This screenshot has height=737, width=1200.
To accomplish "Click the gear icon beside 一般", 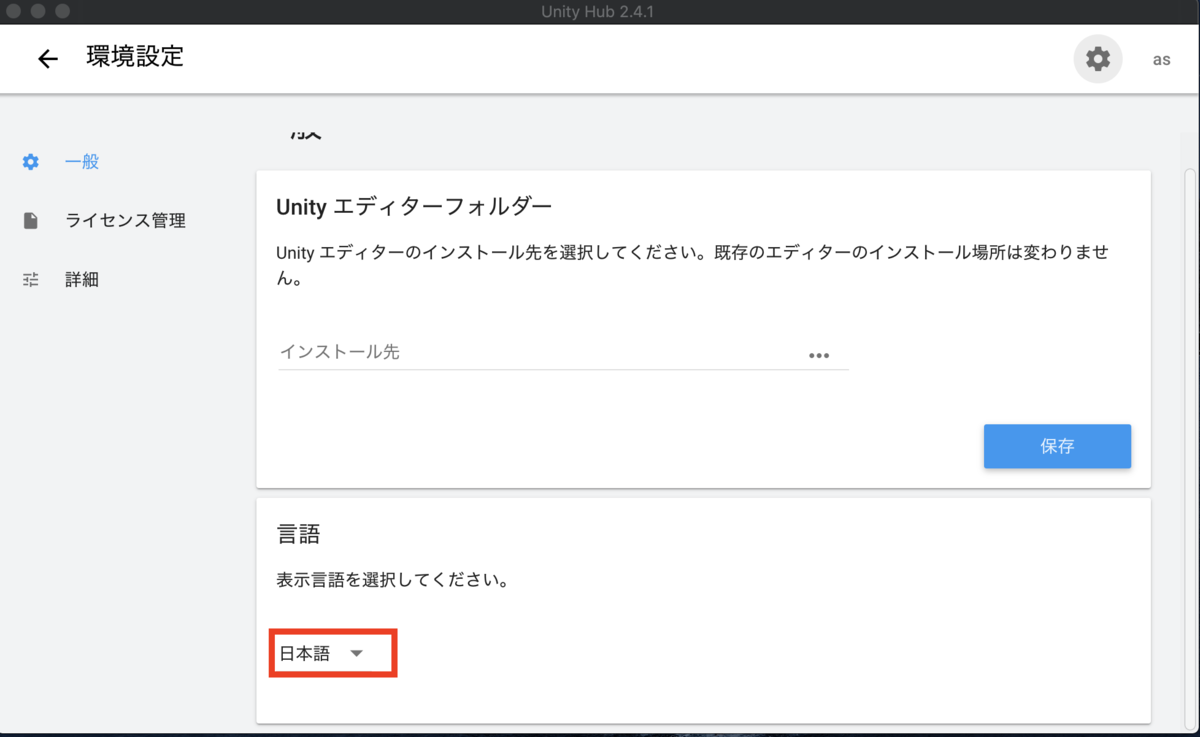I will click(31, 162).
